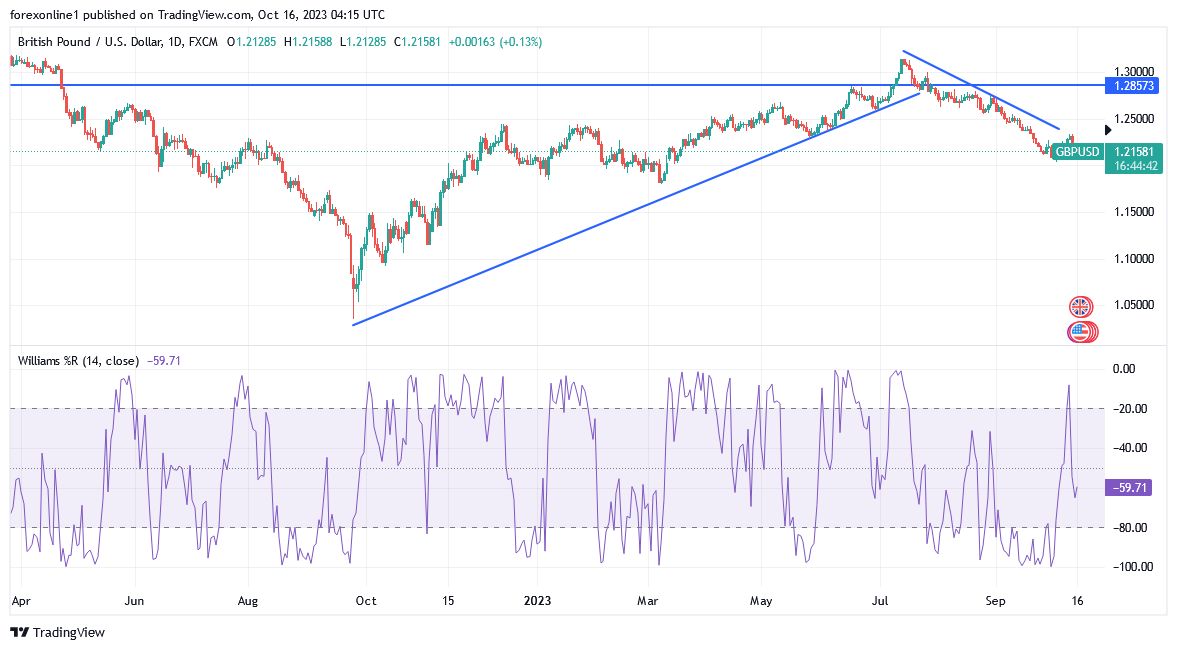Viewport: 1177px width, 650px height.
Task: Click the blue 1.28573 price level label
Action: [1135, 87]
